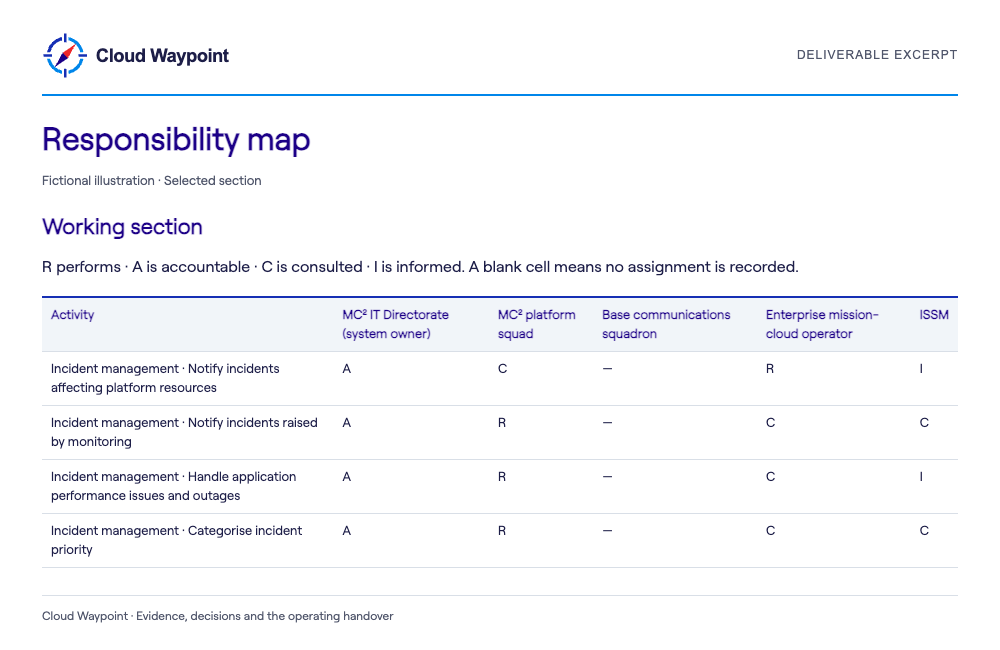Click cloud operator C in categorise priority row
The image size is (1000, 650).
pos(770,531)
